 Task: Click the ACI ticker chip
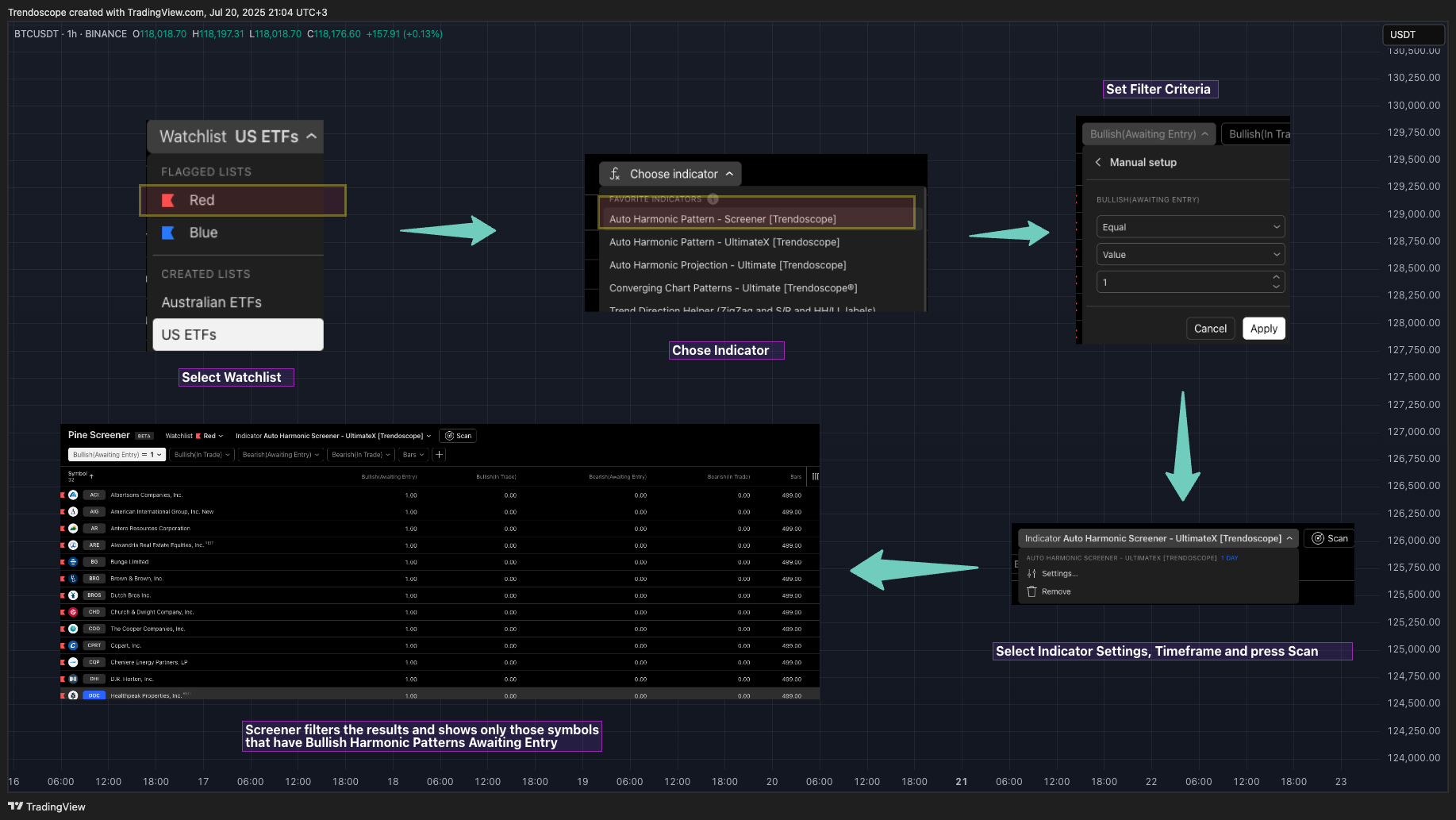(x=94, y=495)
